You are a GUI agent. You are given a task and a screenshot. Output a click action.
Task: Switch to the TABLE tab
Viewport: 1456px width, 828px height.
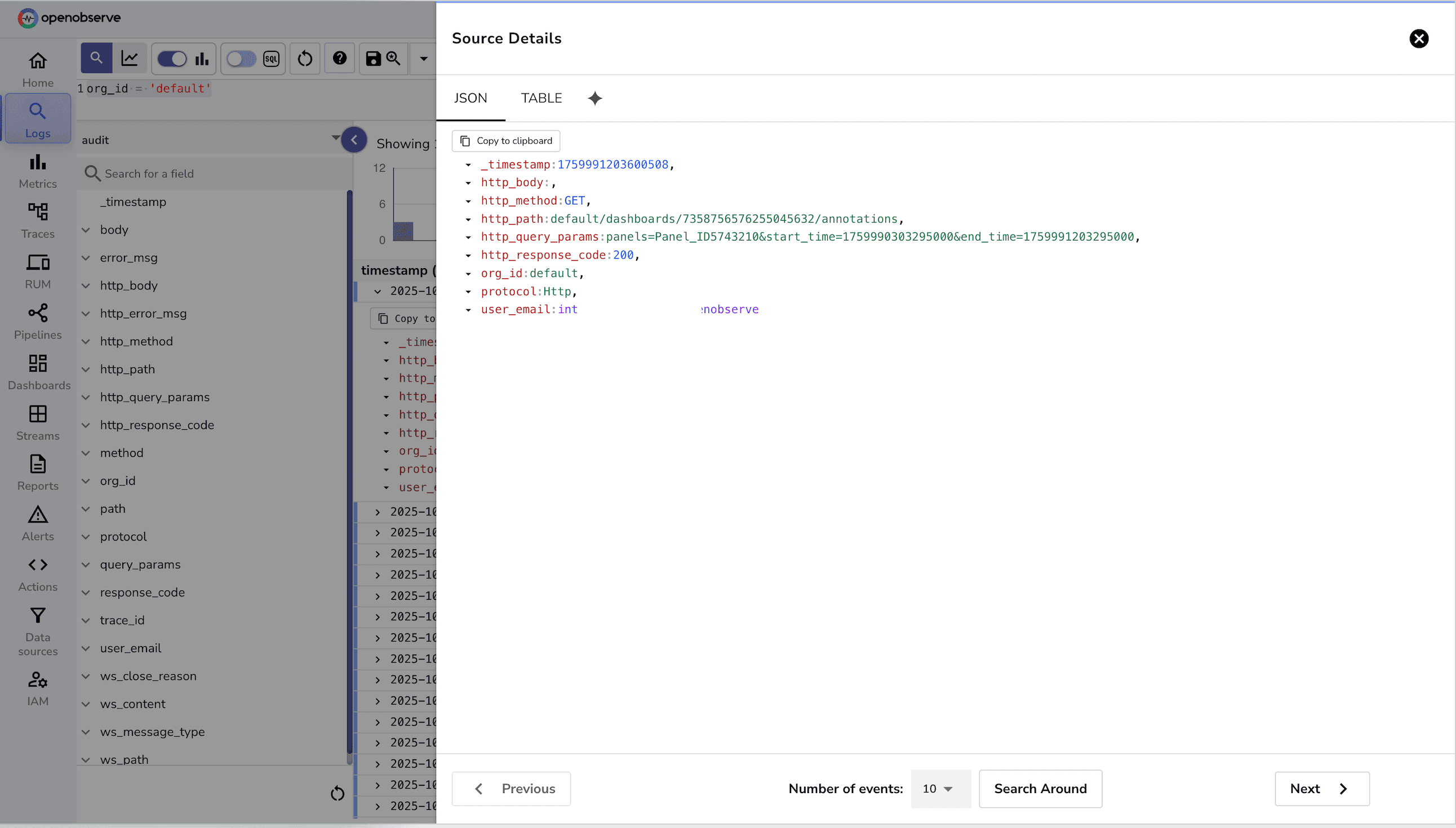541,98
